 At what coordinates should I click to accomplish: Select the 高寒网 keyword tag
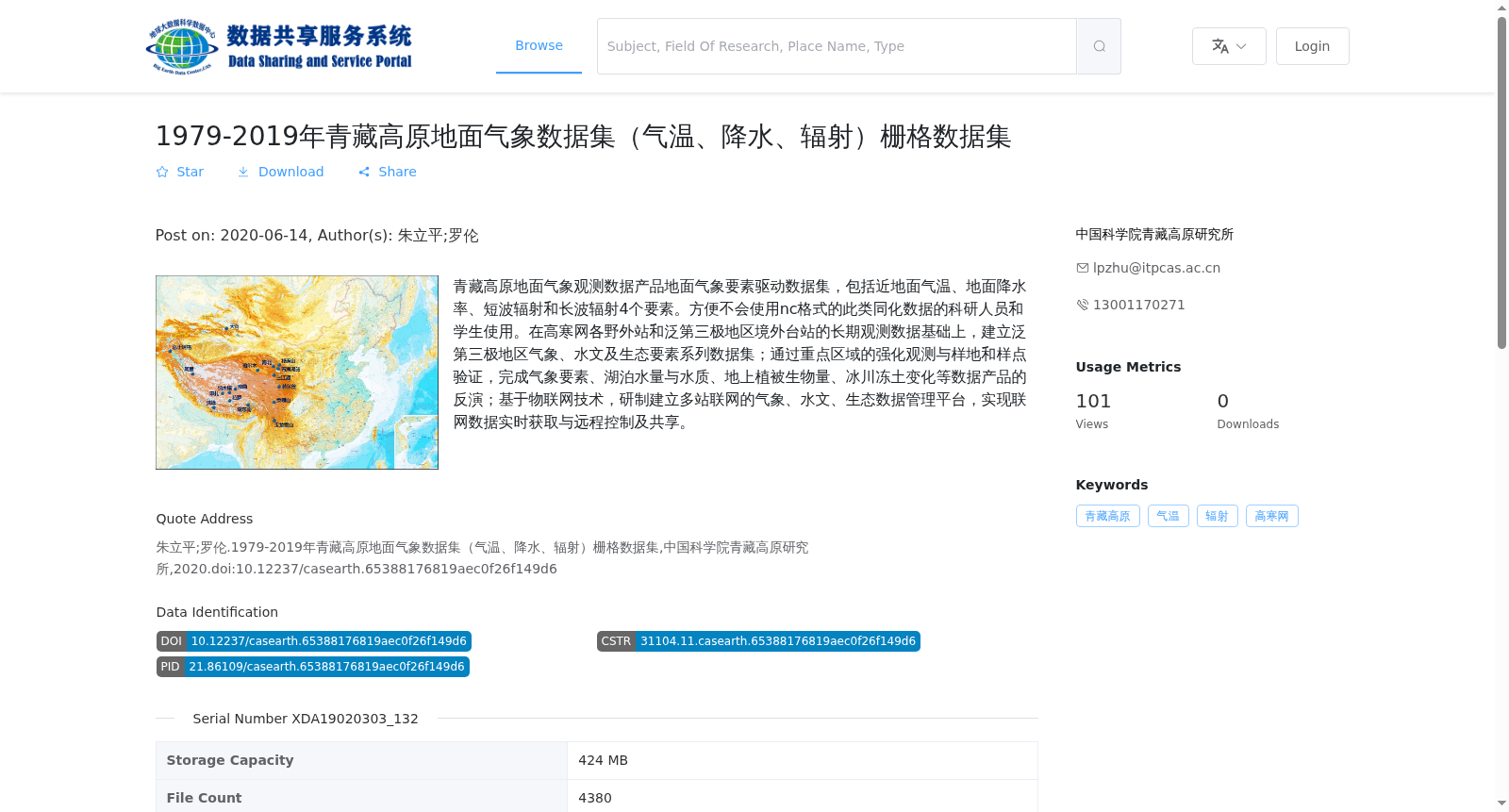(1271, 516)
